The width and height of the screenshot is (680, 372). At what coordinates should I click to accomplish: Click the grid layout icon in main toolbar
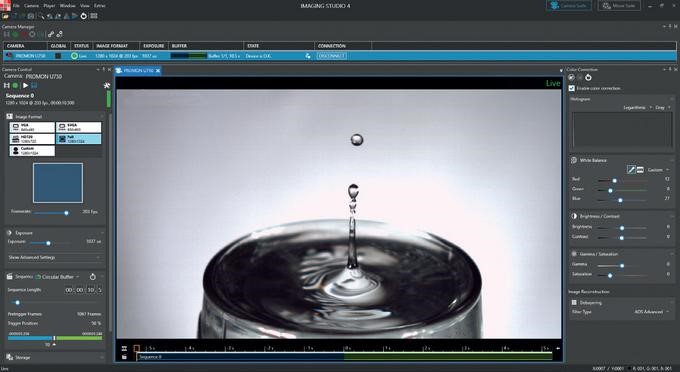(x=94, y=16)
